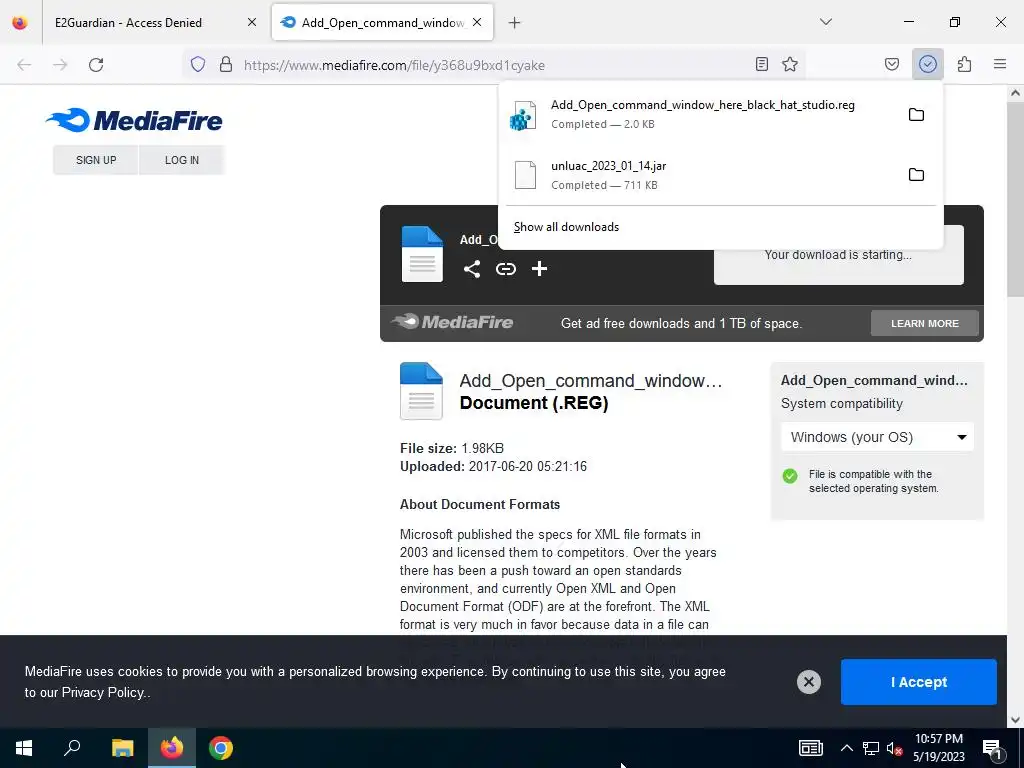
Task: Open the extensions puzzle icon
Action: pos(964,64)
